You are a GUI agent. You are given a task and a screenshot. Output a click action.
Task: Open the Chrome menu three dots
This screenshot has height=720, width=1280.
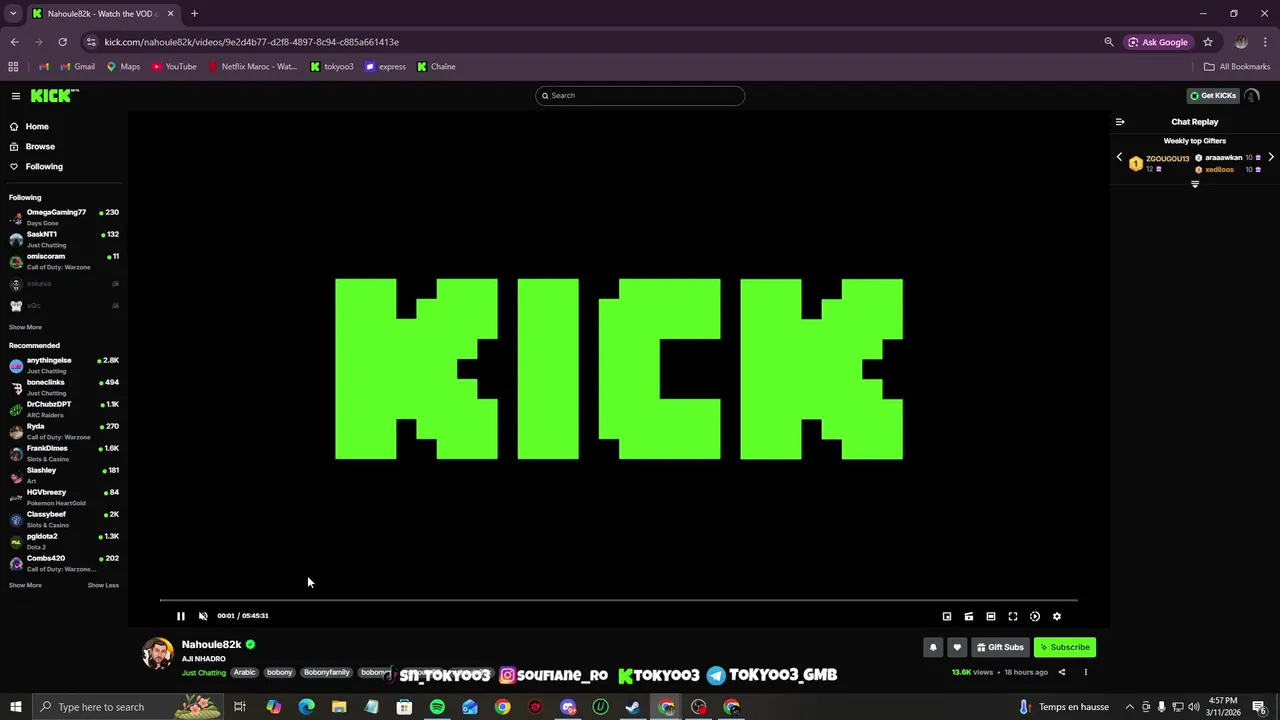coord(1266,42)
